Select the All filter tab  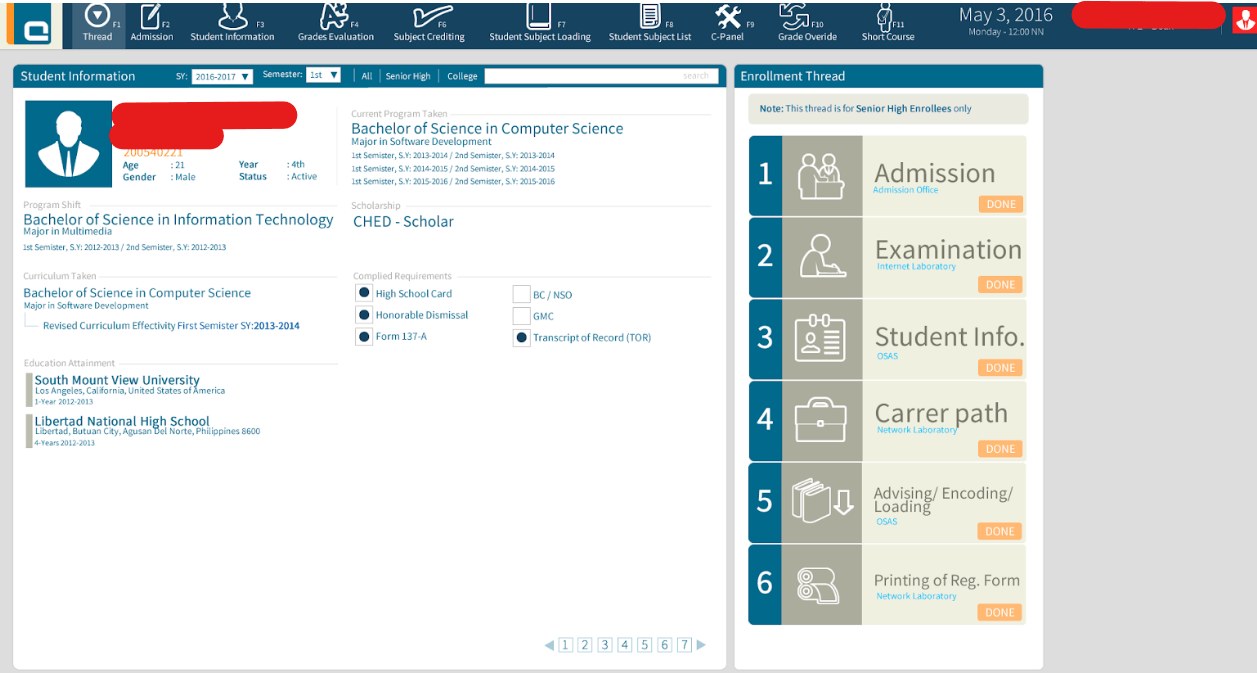pos(367,76)
